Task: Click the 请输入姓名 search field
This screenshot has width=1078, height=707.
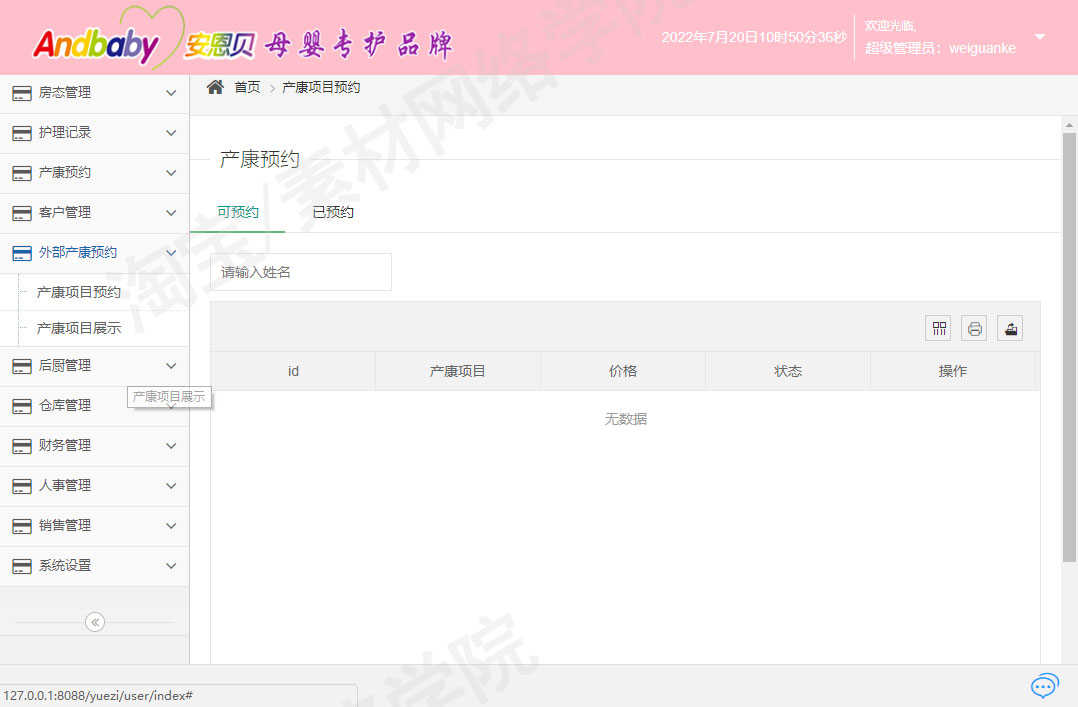Action: (x=301, y=272)
